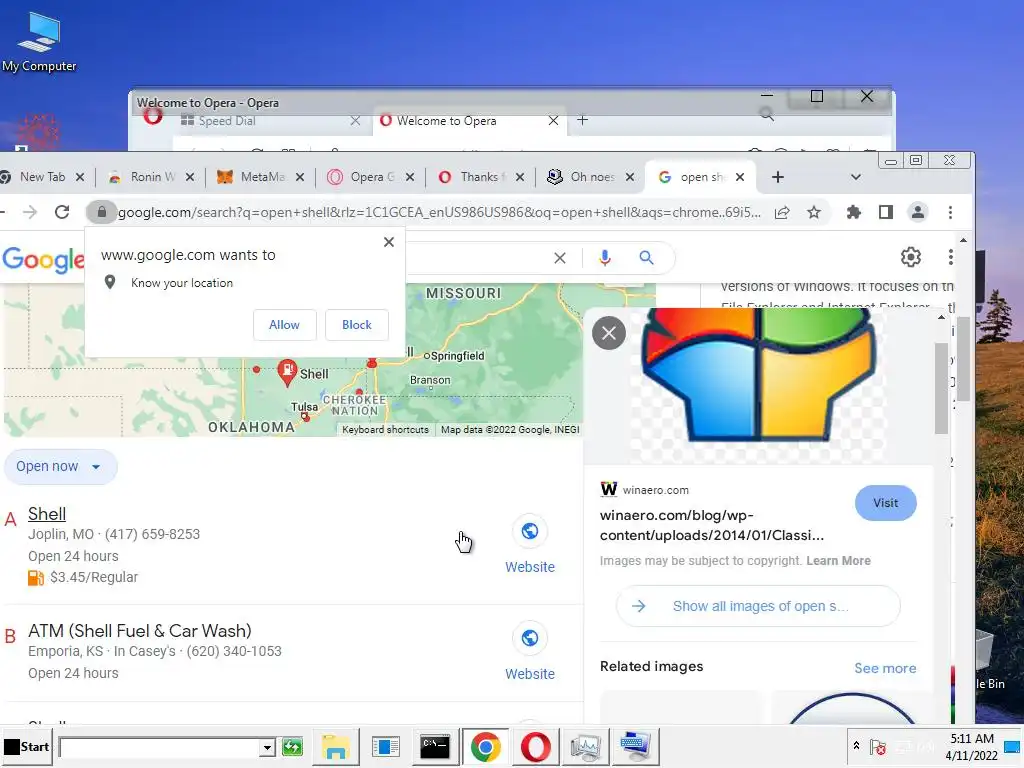The height and width of the screenshot is (768, 1024).
Task: Block location access
Action: [357, 325]
